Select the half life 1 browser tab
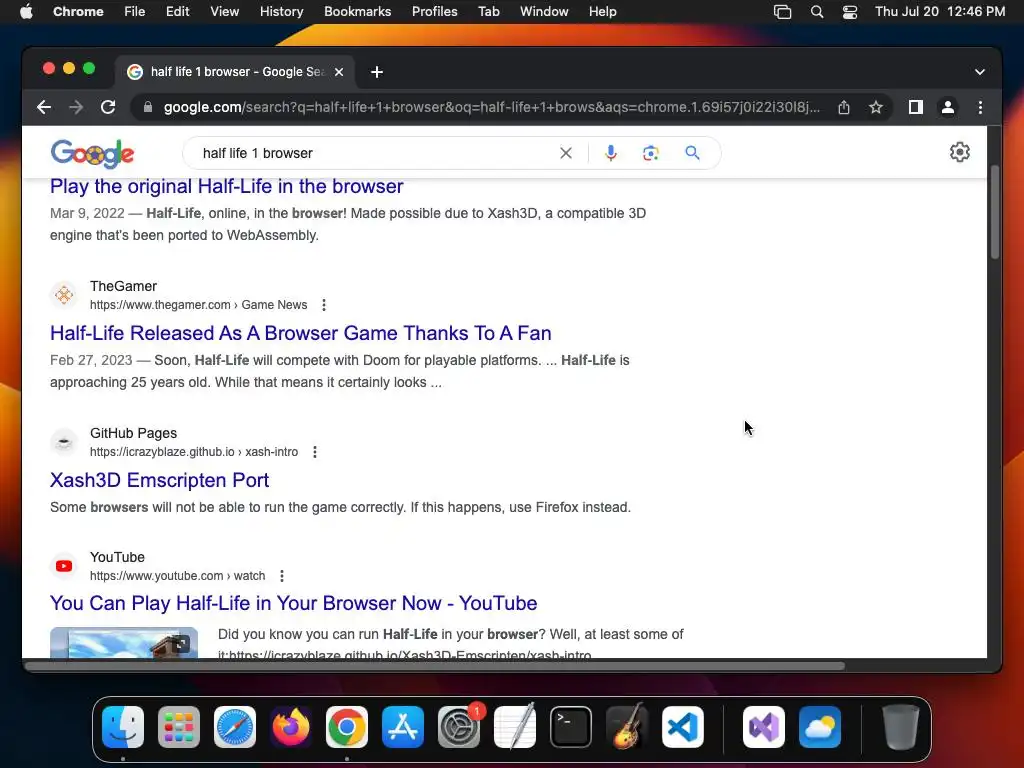 235,72
